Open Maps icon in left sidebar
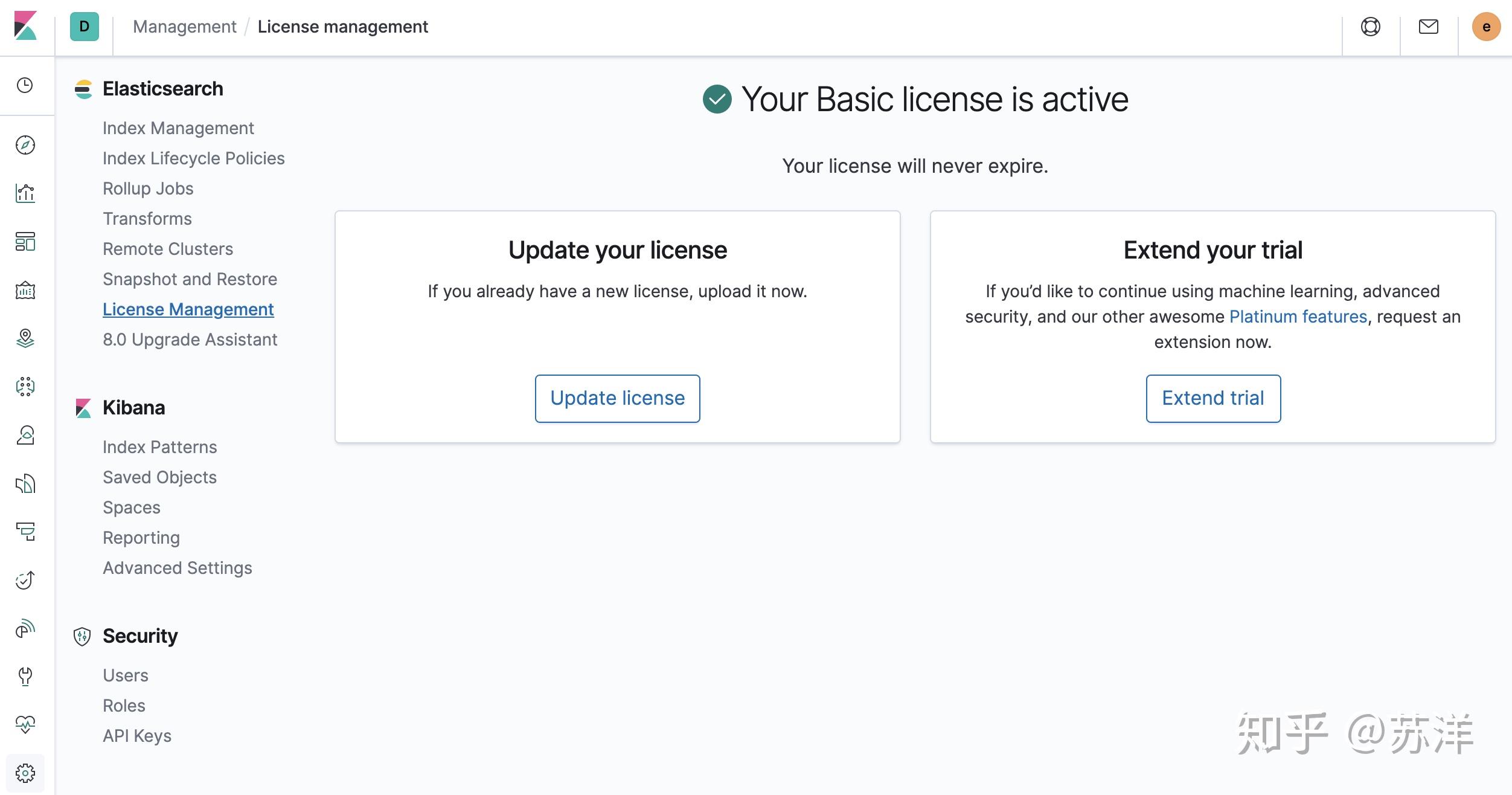The width and height of the screenshot is (1512, 795). click(x=25, y=338)
